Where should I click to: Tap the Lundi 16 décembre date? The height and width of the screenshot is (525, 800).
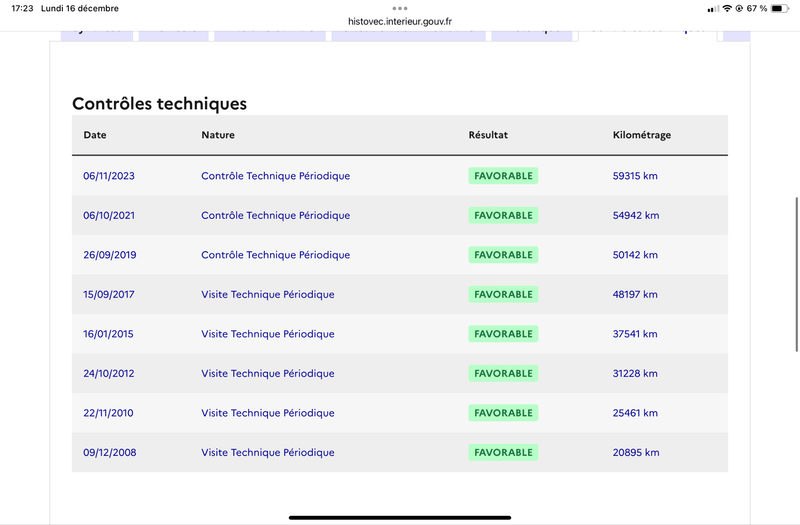[80, 9]
